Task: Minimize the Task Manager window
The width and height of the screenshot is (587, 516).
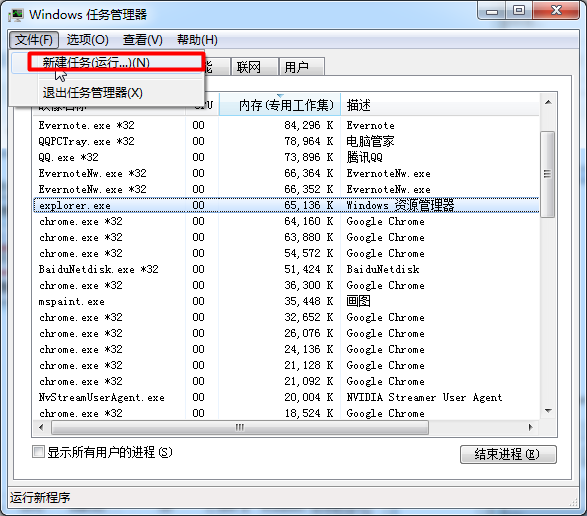Action: click(x=492, y=10)
